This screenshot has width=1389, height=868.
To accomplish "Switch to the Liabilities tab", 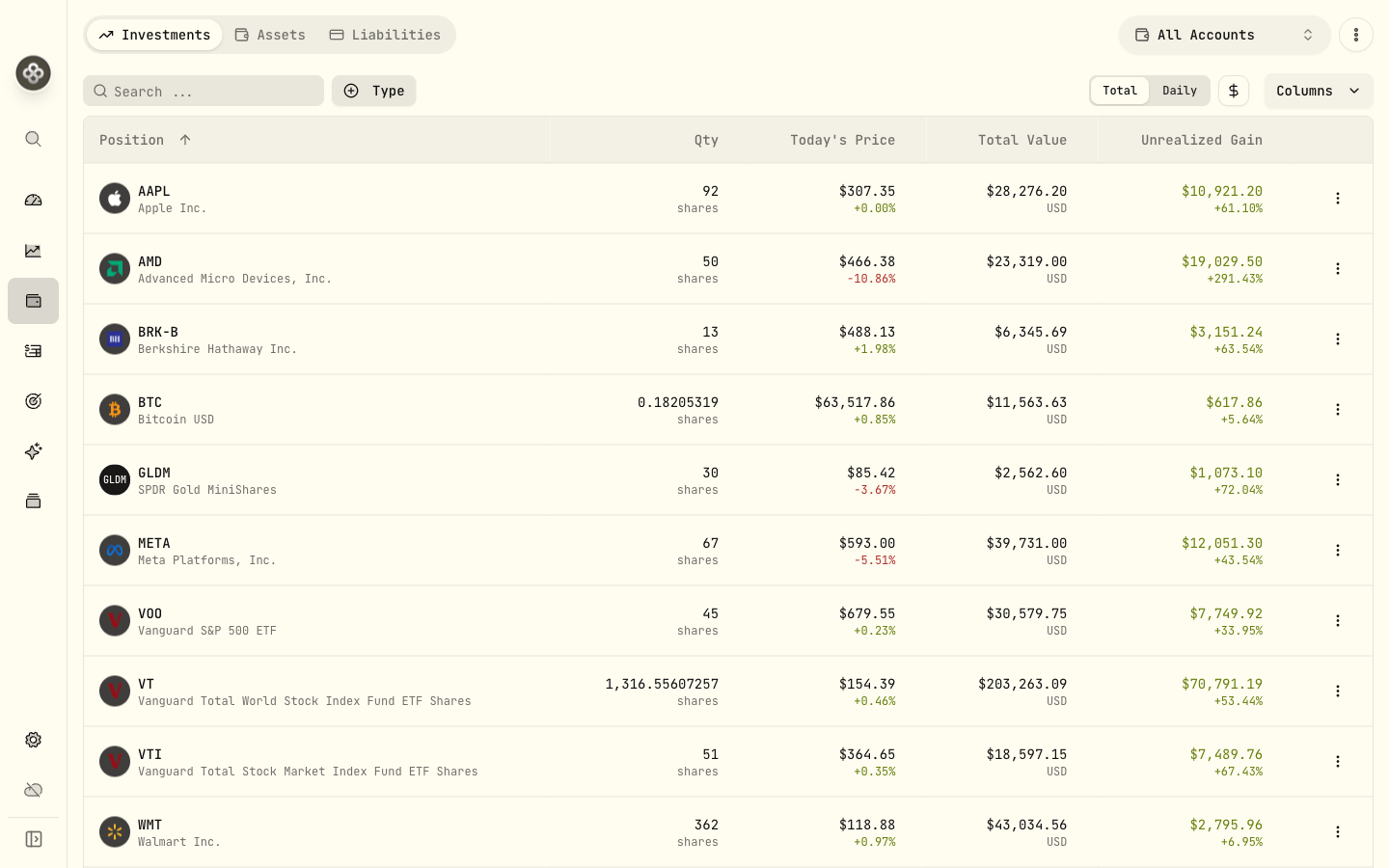I will [x=385, y=35].
